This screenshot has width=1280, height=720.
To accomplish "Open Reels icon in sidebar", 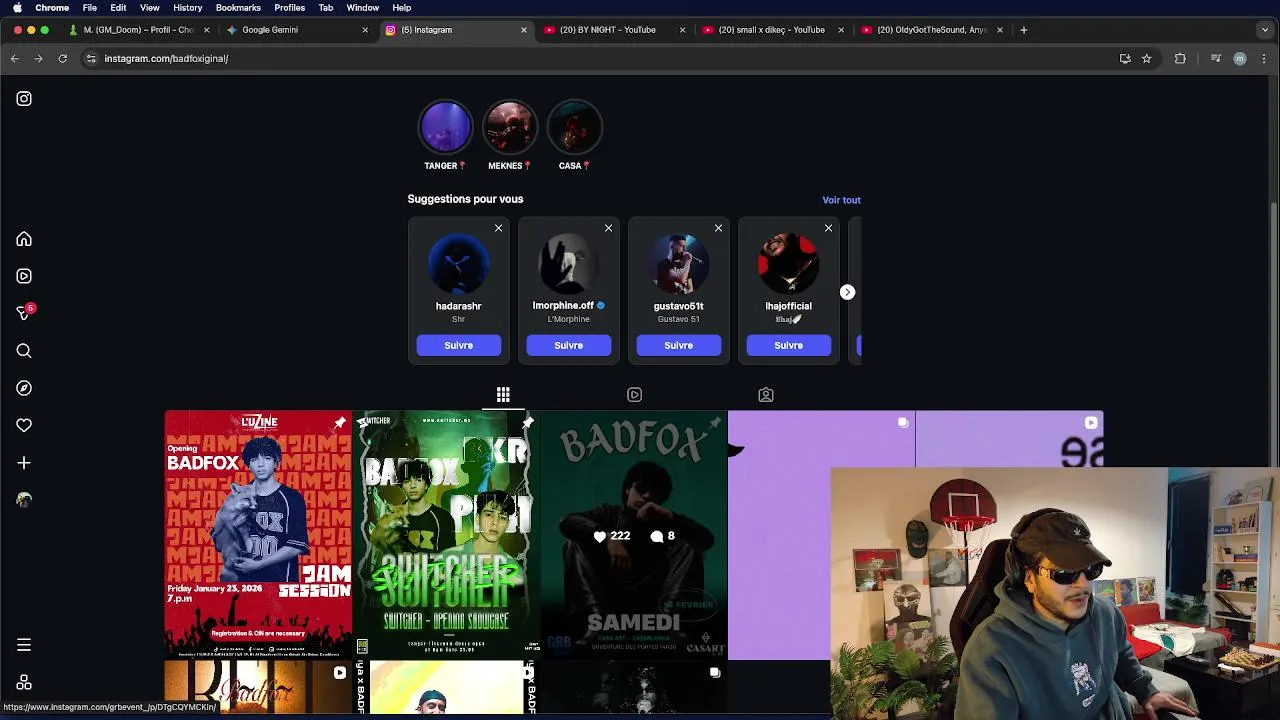I will [x=24, y=276].
